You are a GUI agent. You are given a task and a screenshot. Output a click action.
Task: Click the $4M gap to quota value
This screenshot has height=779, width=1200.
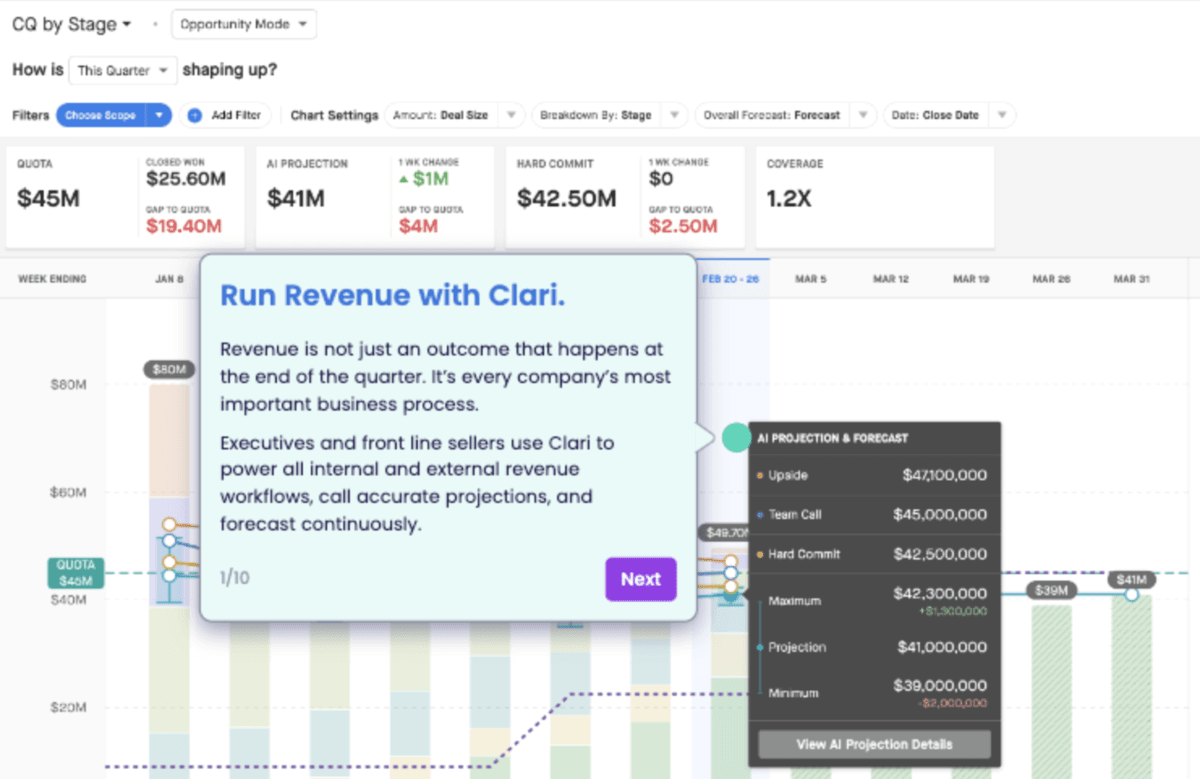[x=418, y=226]
